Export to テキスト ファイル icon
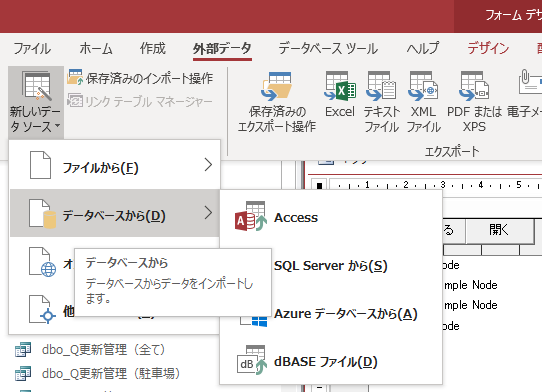542x392 pixels. click(381, 86)
